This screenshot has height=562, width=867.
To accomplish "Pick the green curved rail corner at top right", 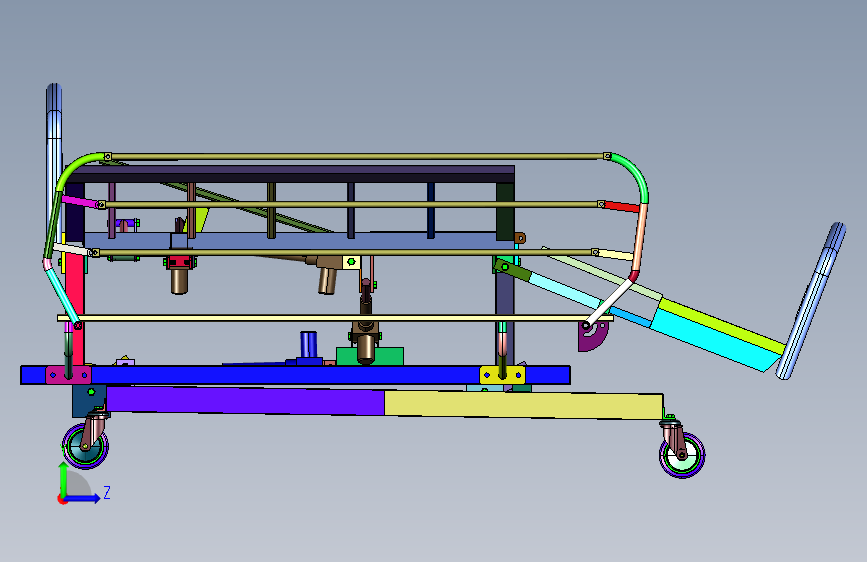I will [x=633, y=173].
